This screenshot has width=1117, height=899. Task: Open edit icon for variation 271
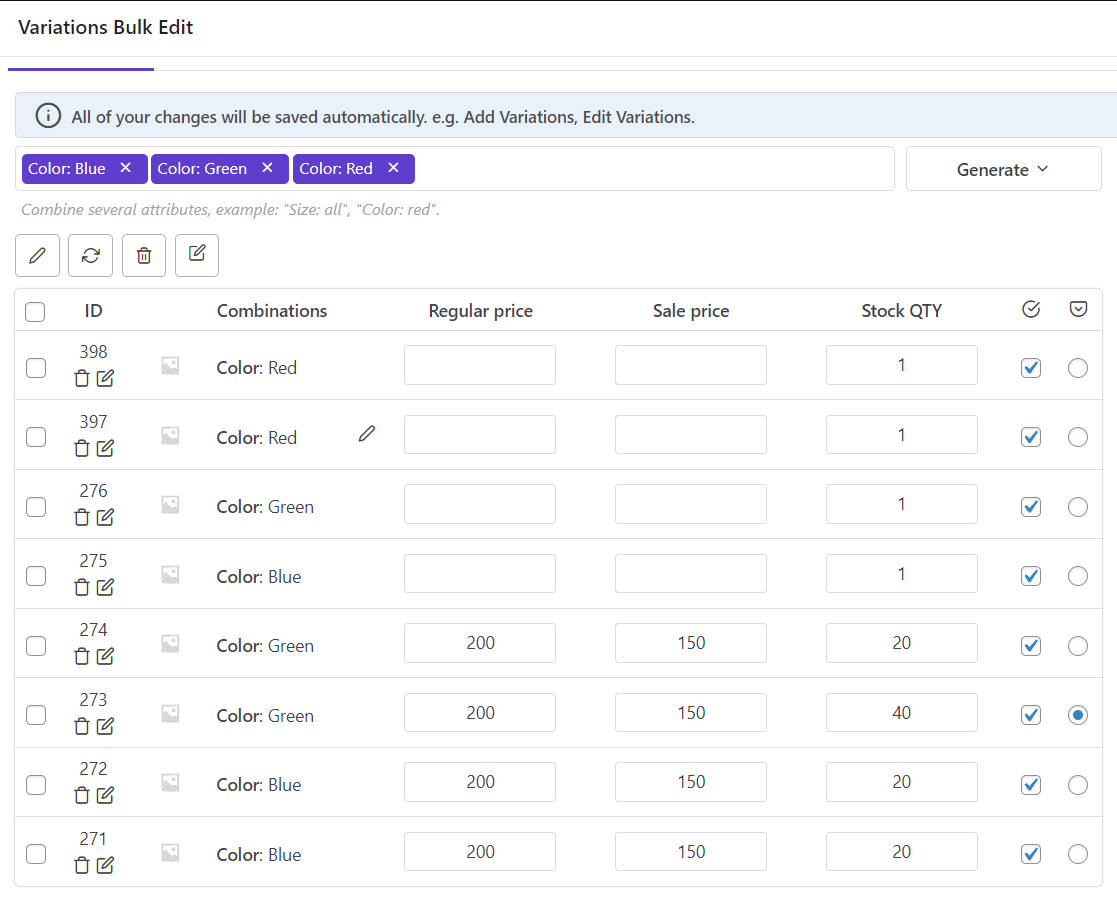(105, 865)
